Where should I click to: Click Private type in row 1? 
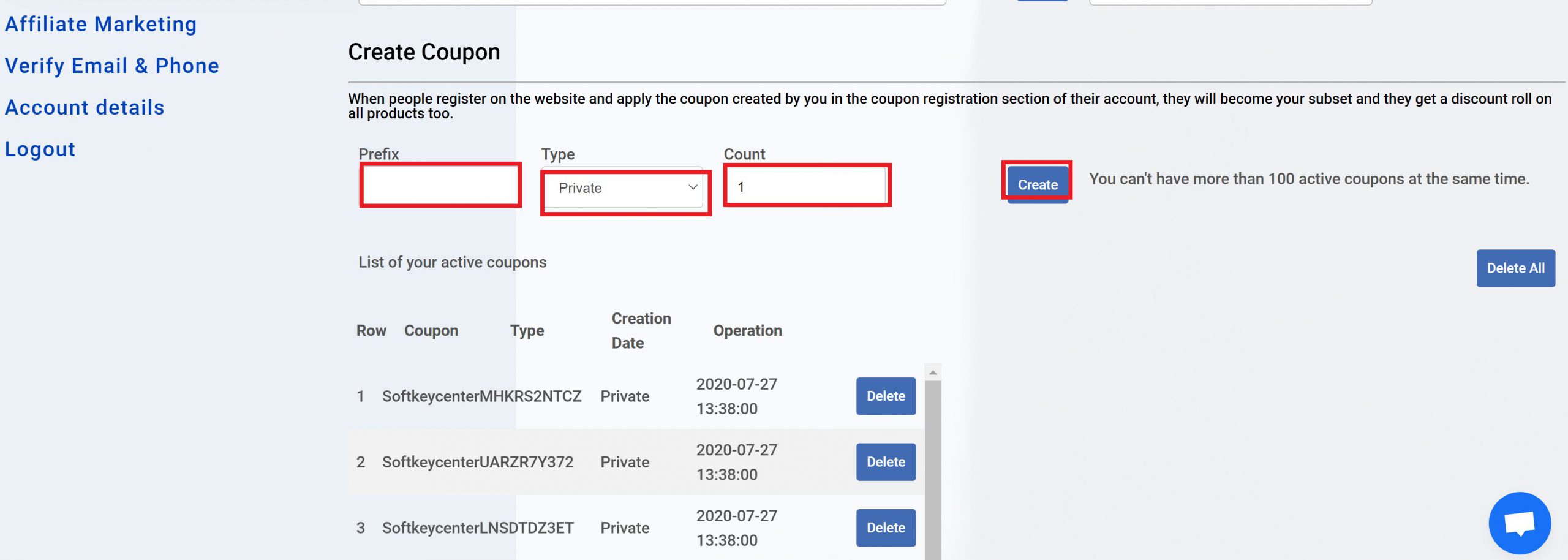(625, 396)
